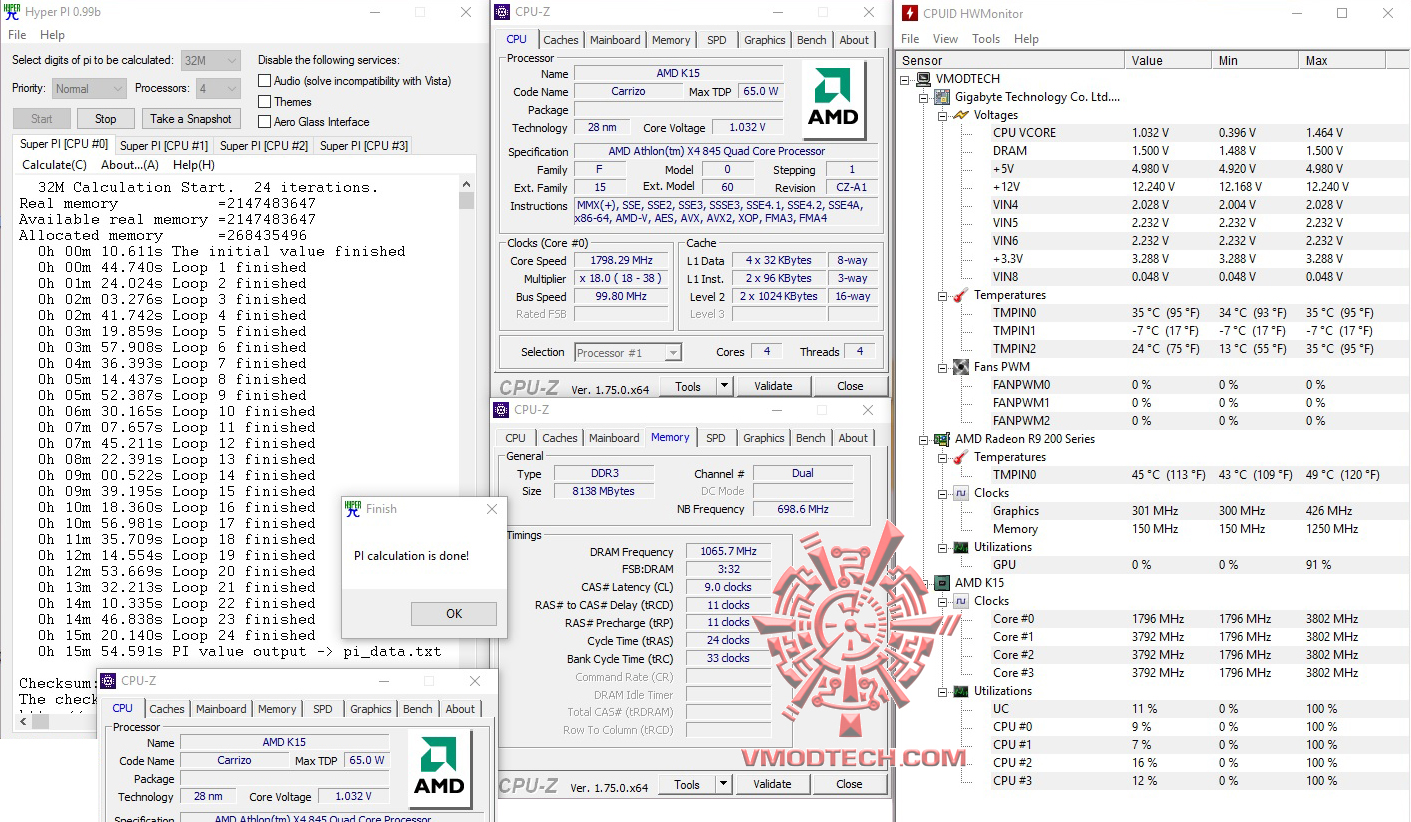Open the Tools menu in HWMonitor's menu bar

click(x=986, y=39)
